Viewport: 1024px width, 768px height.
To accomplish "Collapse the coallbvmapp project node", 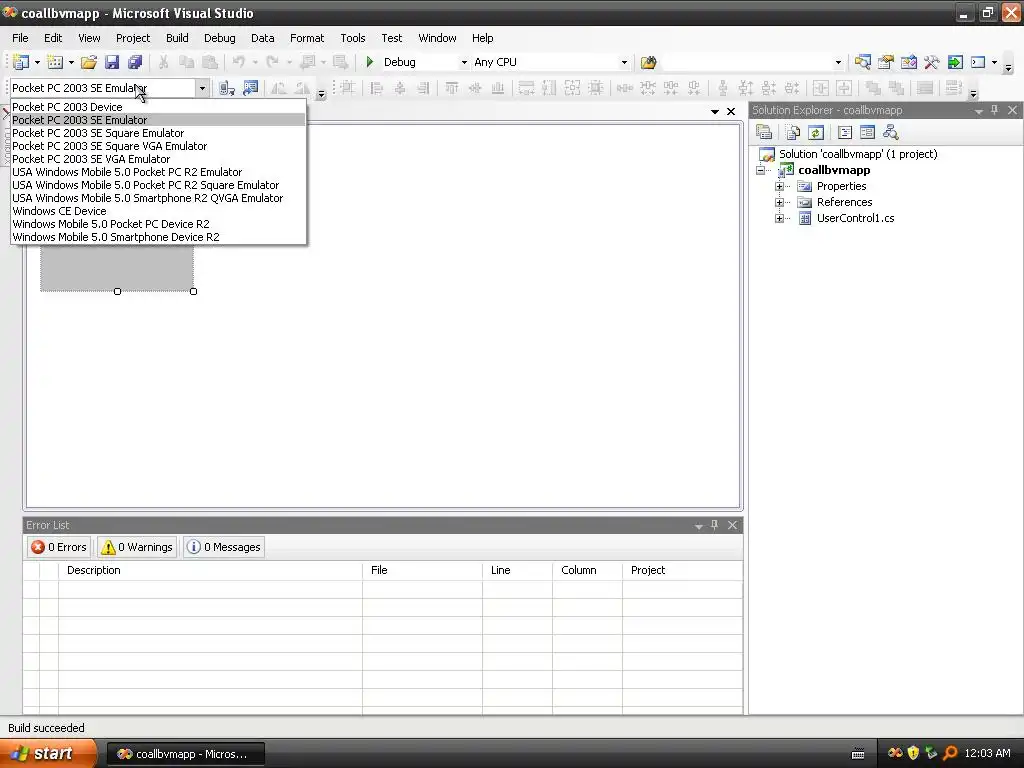I will point(760,170).
